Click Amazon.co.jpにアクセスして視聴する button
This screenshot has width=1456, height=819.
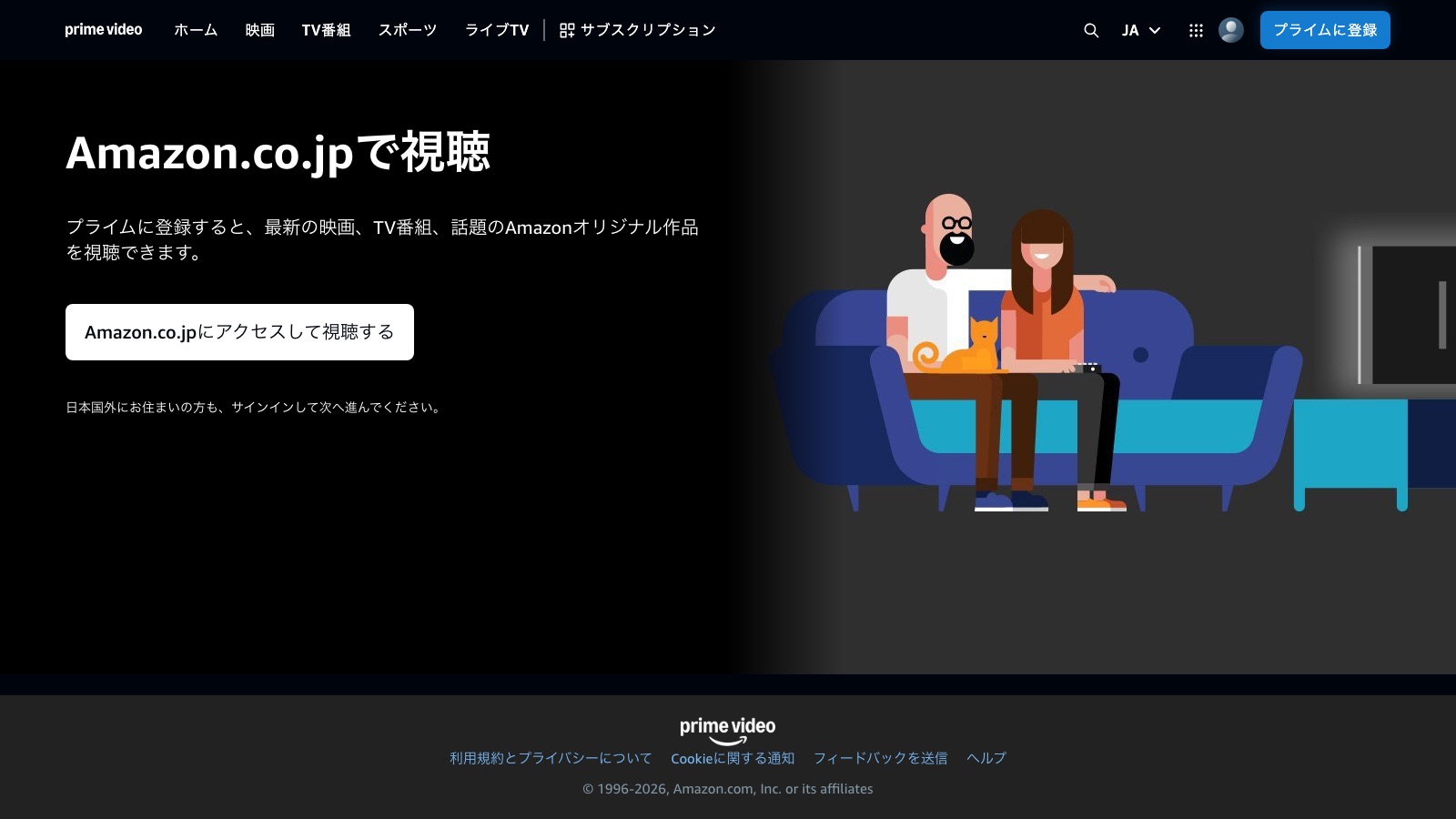click(239, 332)
